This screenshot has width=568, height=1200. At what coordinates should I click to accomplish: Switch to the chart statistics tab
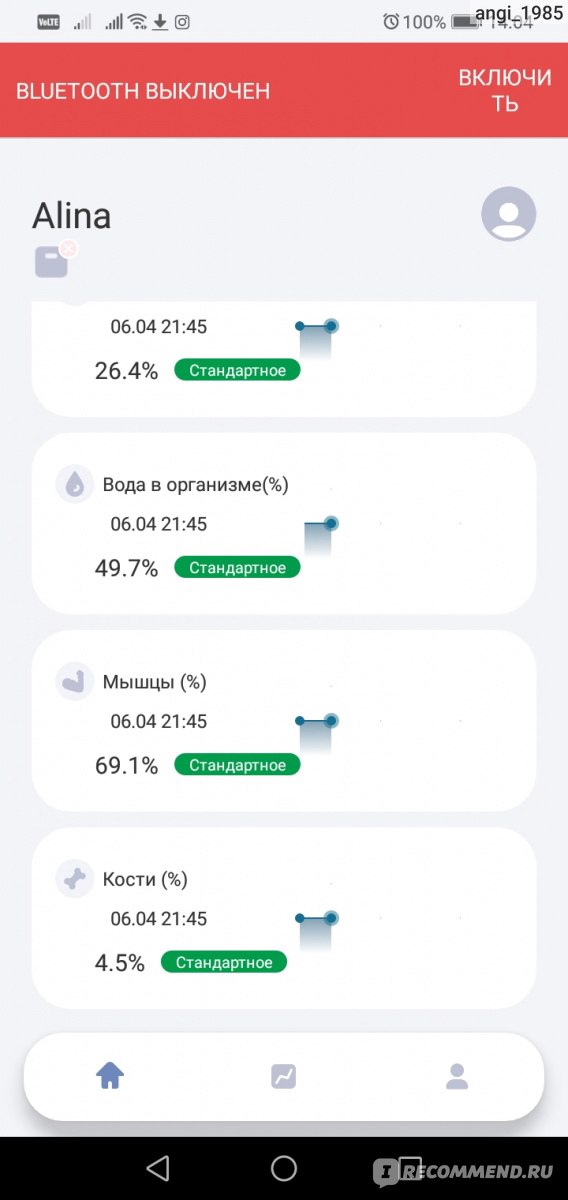click(284, 1076)
